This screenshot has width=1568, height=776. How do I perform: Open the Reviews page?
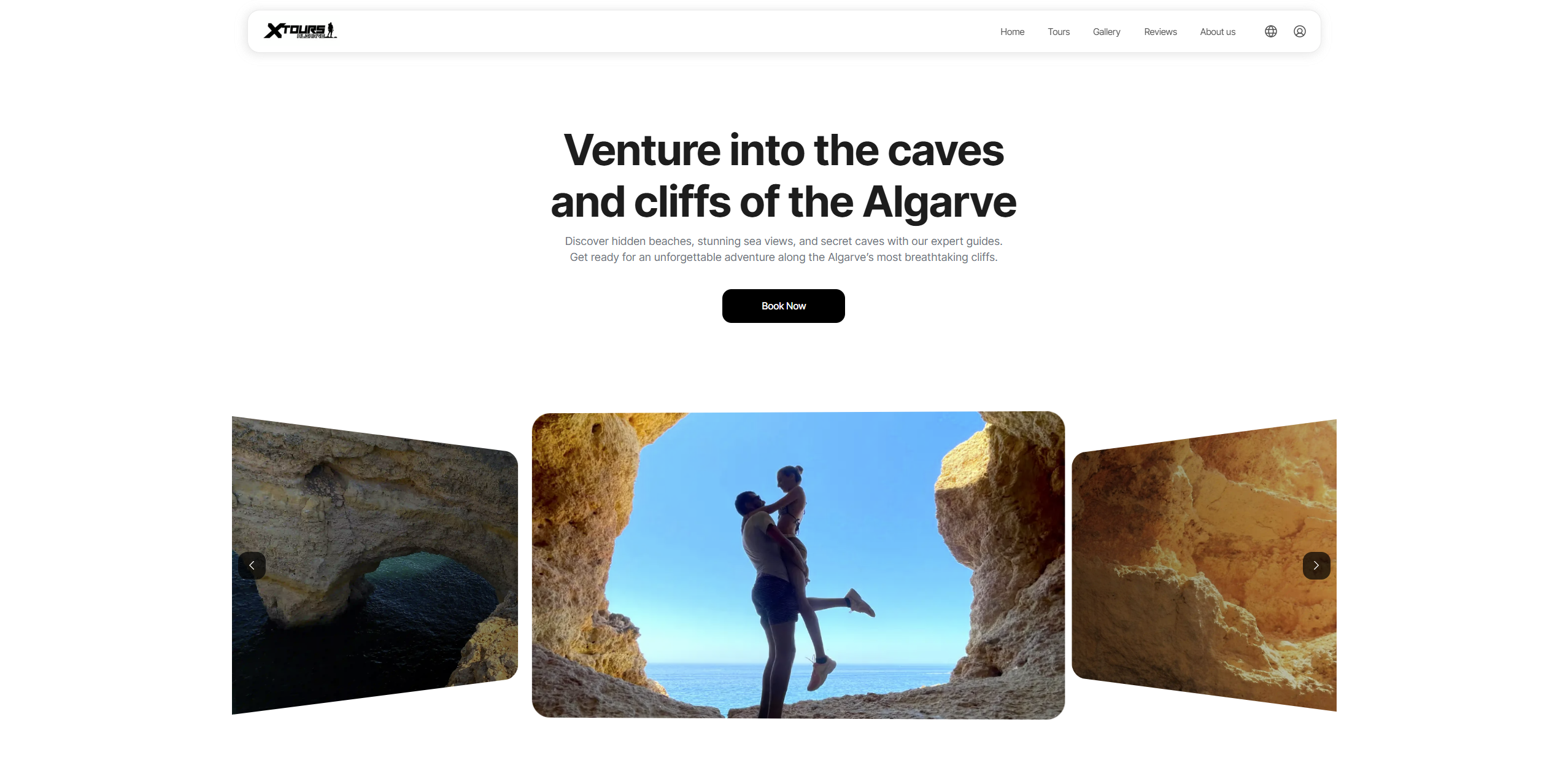pos(1160,32)
